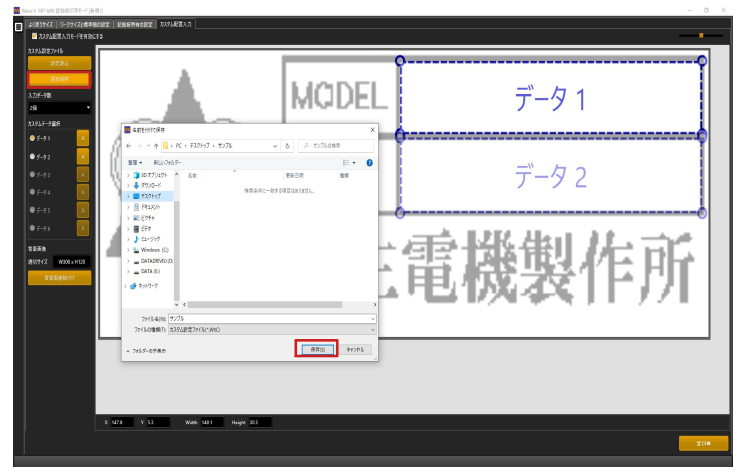
Task: Select the データ5 radio button
Action: click(x=32, y=210)
